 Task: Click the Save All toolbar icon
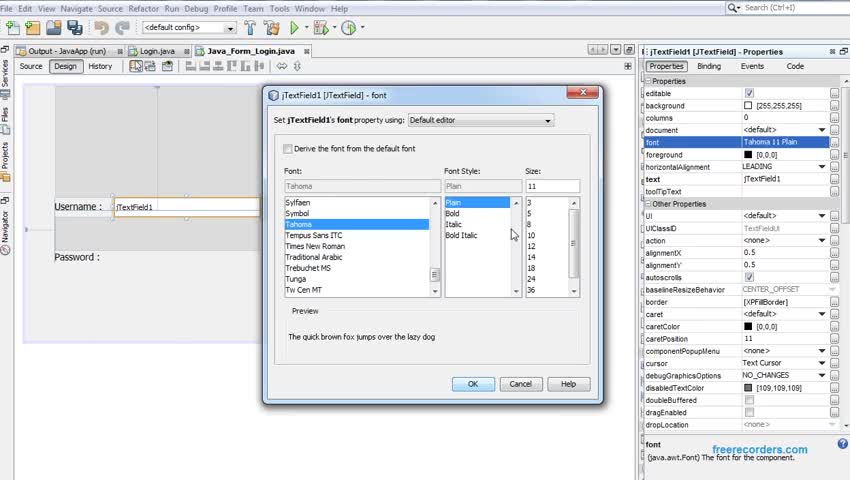pos(74,28)
